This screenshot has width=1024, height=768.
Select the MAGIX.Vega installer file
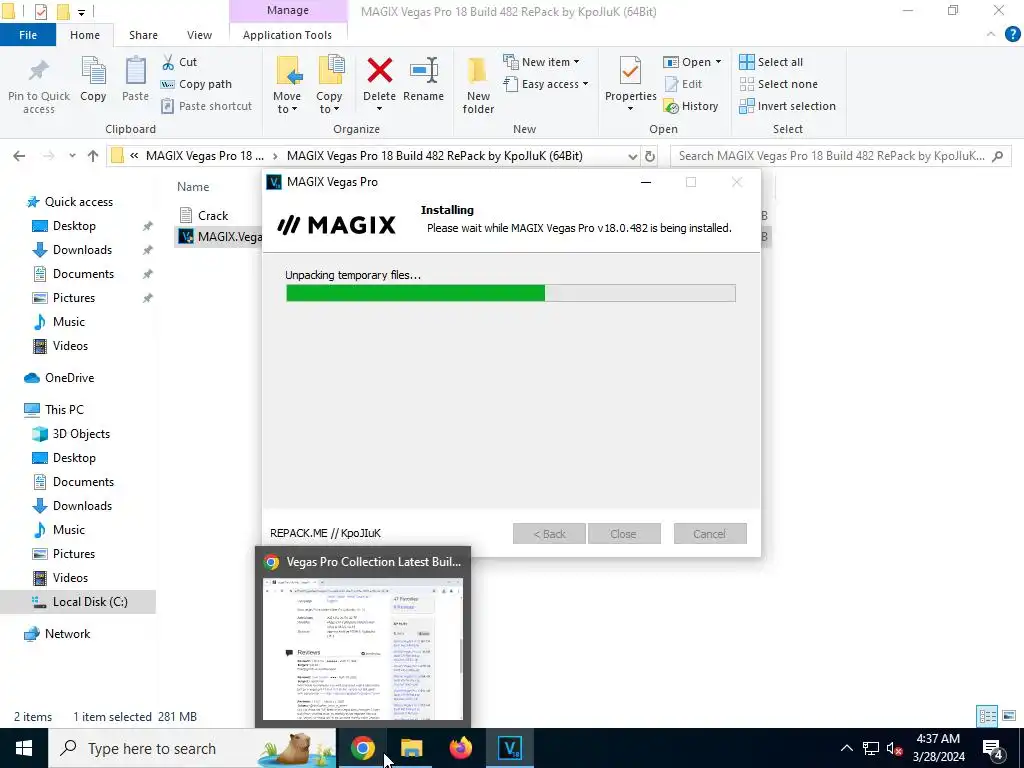(x=229, y=236)
